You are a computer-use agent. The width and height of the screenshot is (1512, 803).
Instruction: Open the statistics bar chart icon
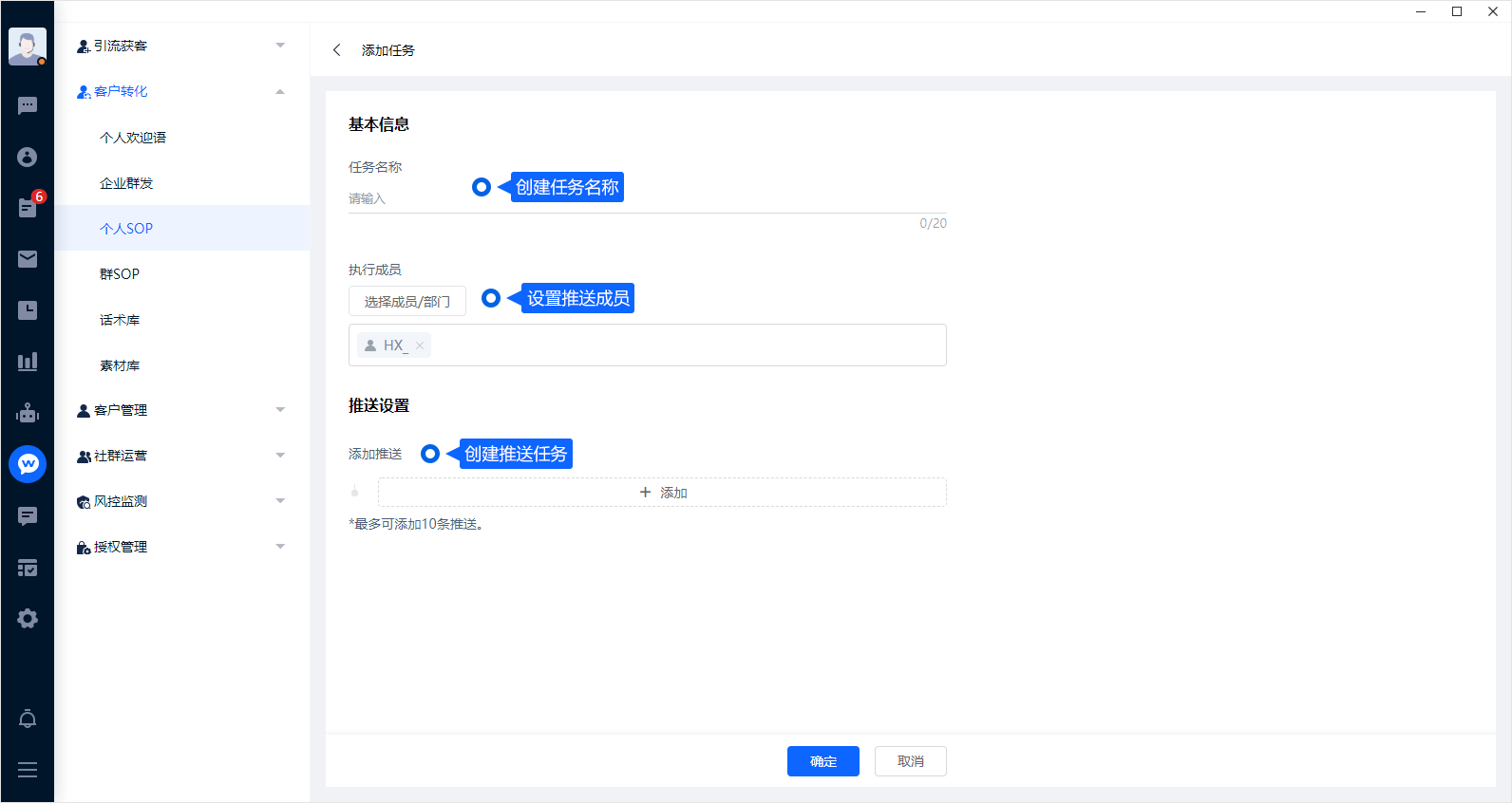(x=28, y=362)
